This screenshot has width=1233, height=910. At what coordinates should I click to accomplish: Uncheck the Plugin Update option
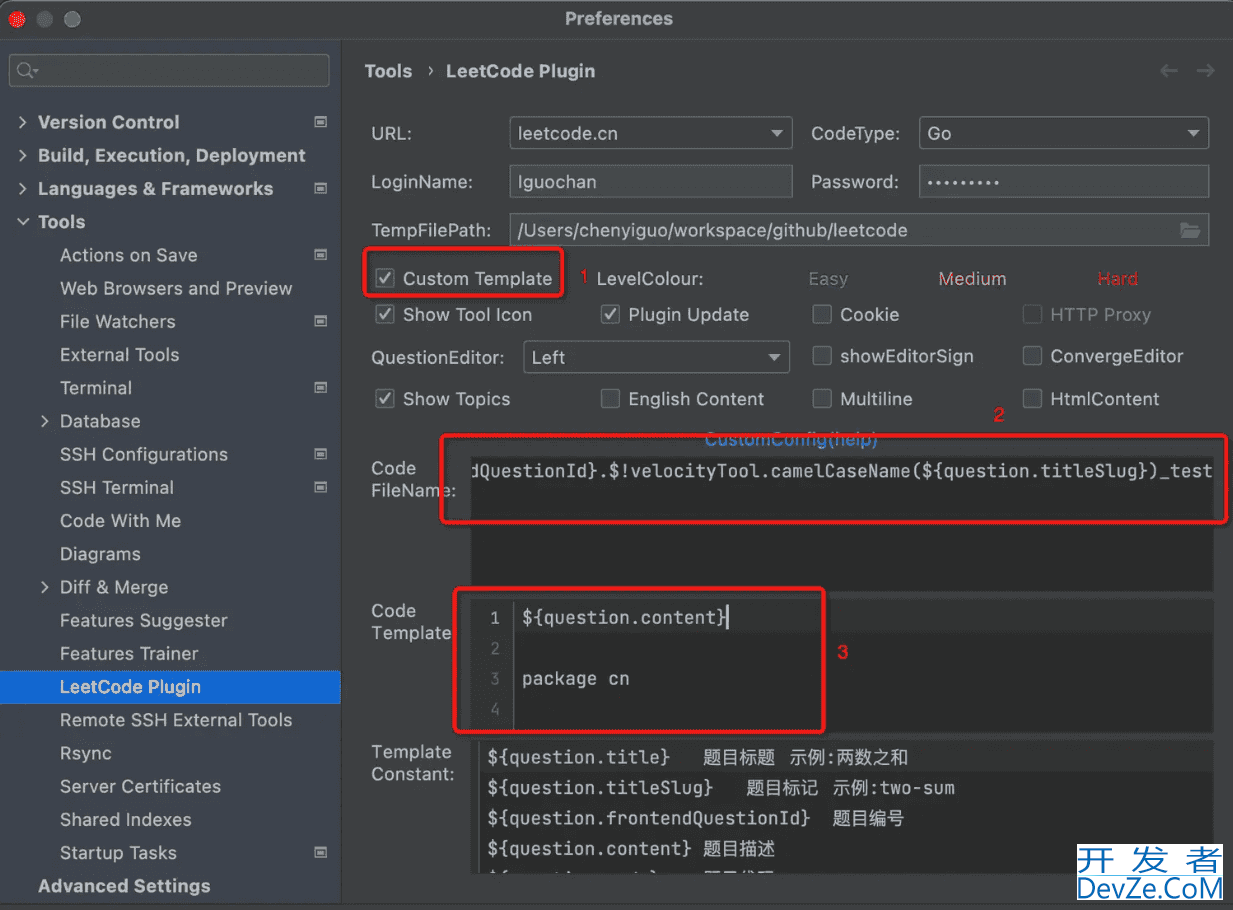610,314
